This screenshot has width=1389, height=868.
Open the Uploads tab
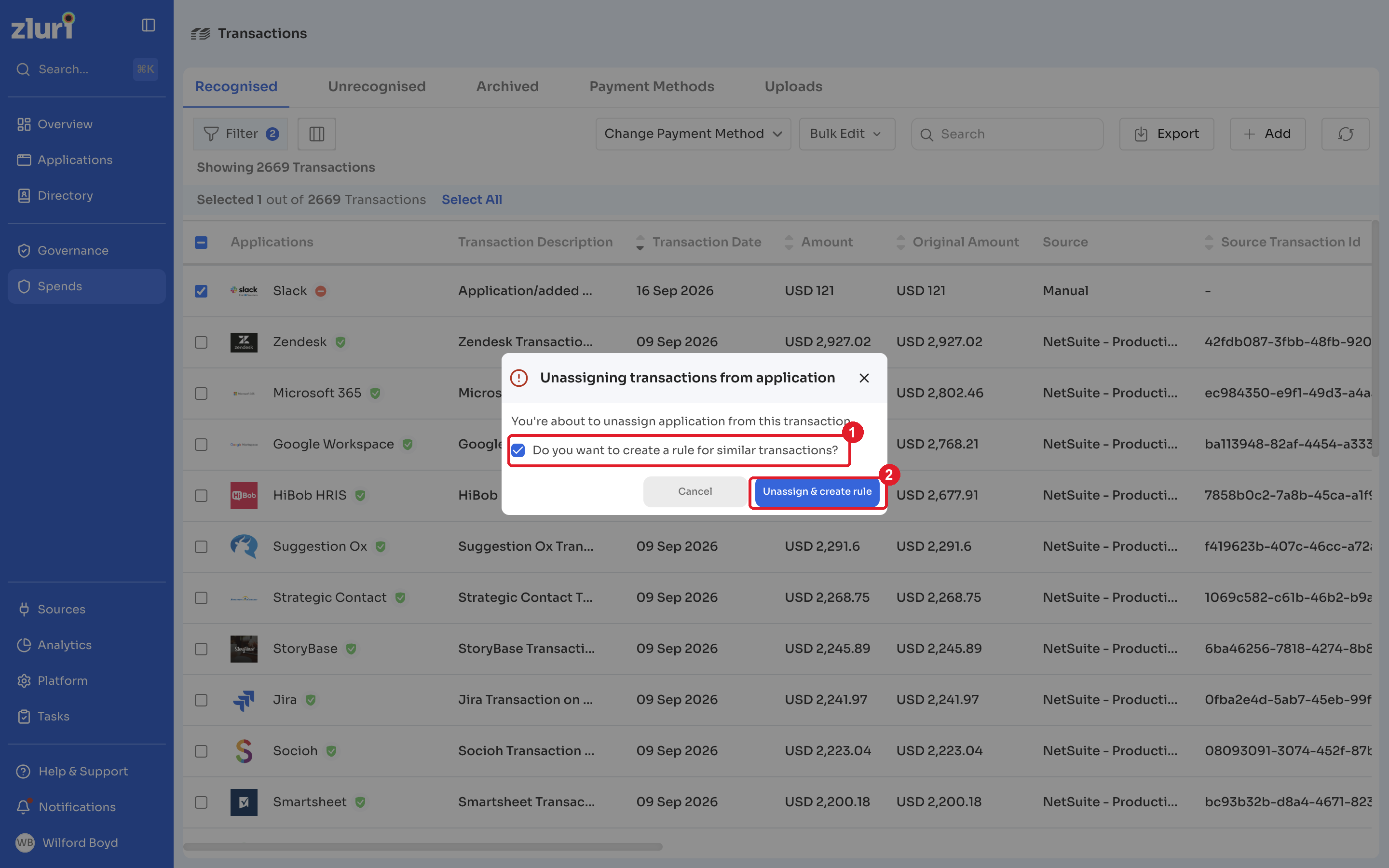(x=793, y=86)
